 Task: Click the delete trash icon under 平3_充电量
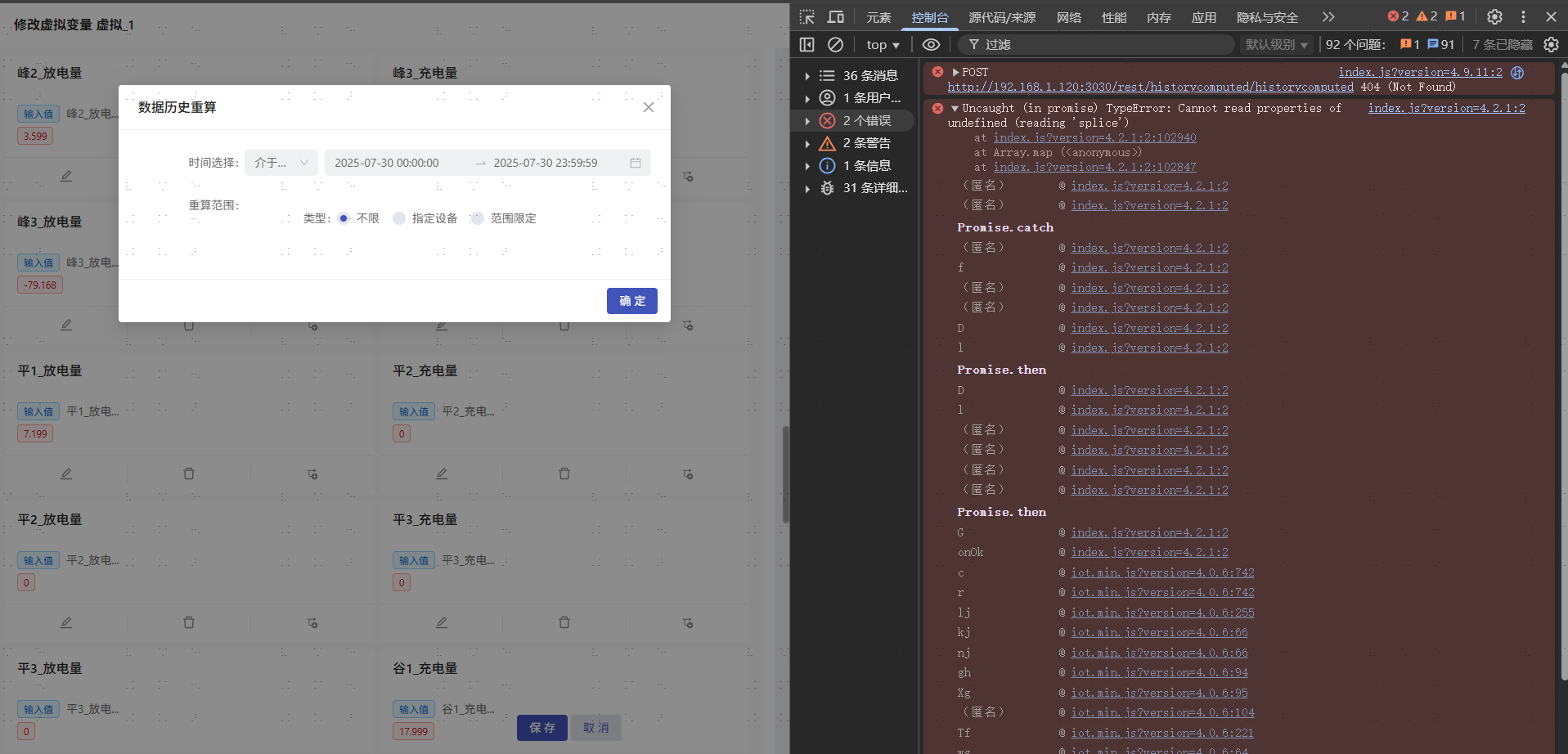(564, 622)
